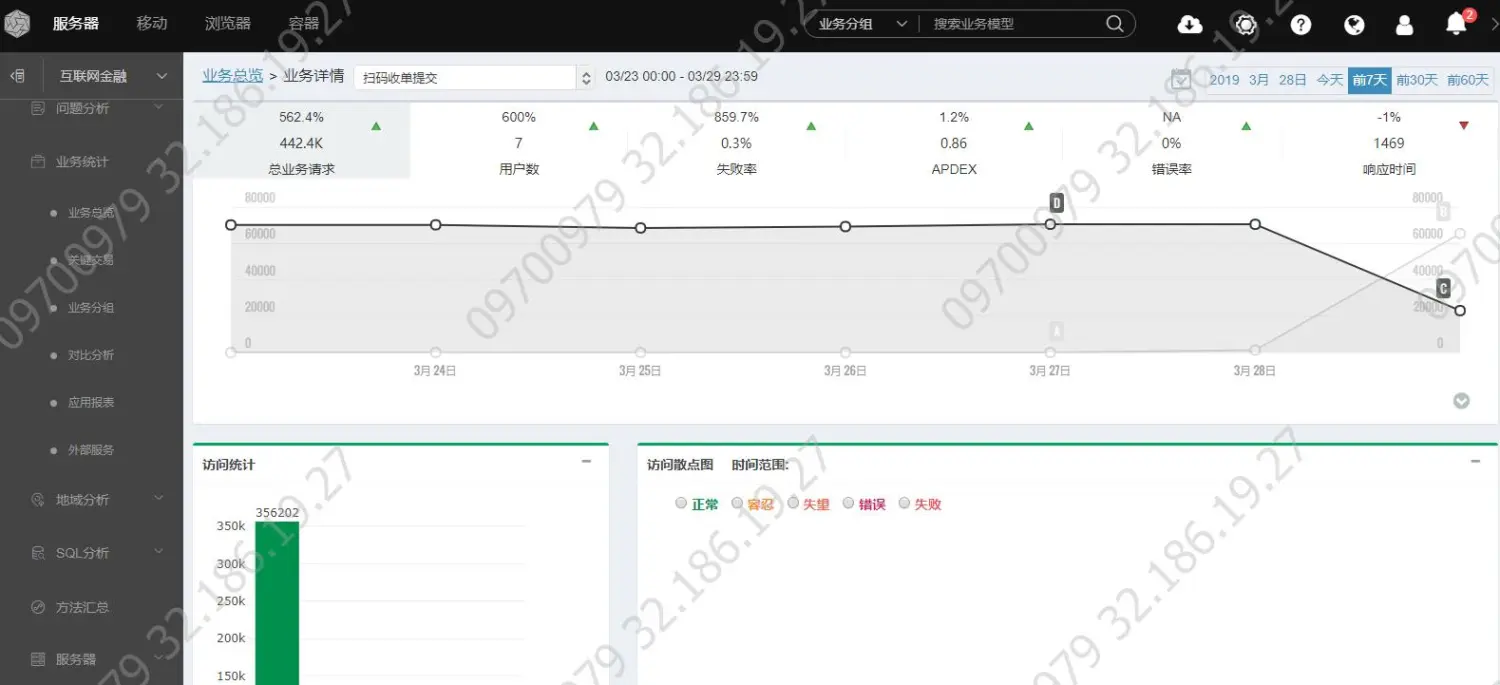Viewport: 1500px width, 685px height.
Task: Click the 服务器 sidebar server icon
Action: coord(38,659)
